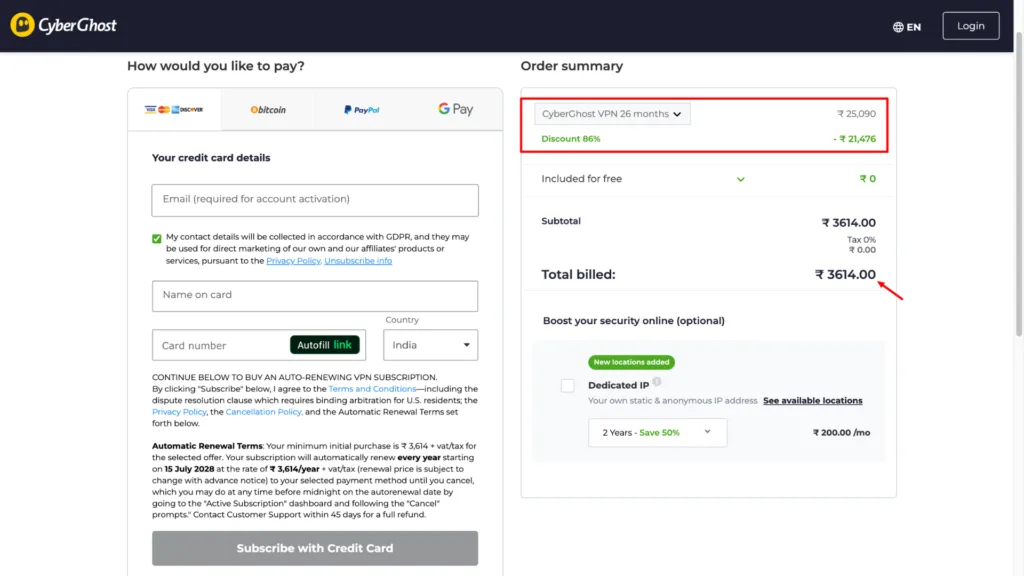Open the EN language selector globe

click(x=906, y=27)
